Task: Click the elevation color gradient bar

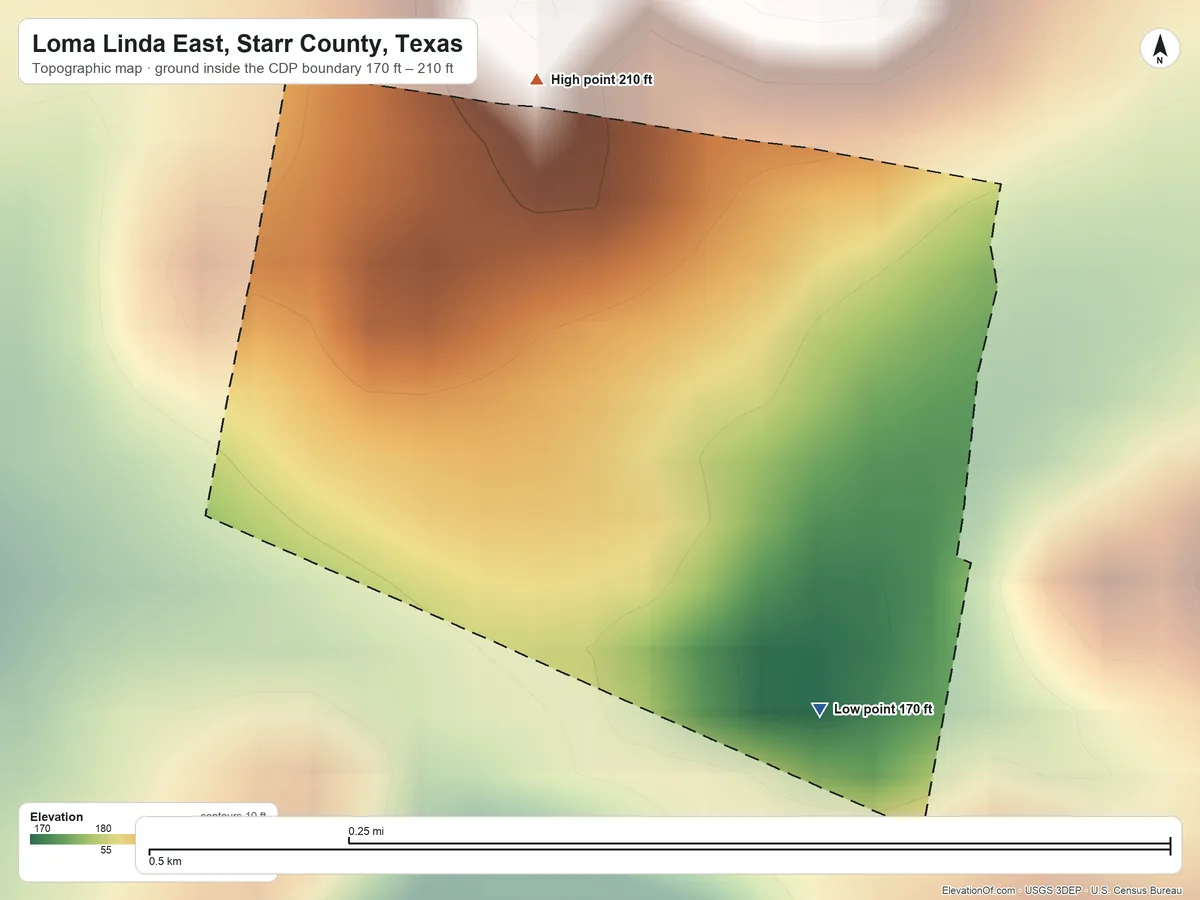Action: pos(83,839)
